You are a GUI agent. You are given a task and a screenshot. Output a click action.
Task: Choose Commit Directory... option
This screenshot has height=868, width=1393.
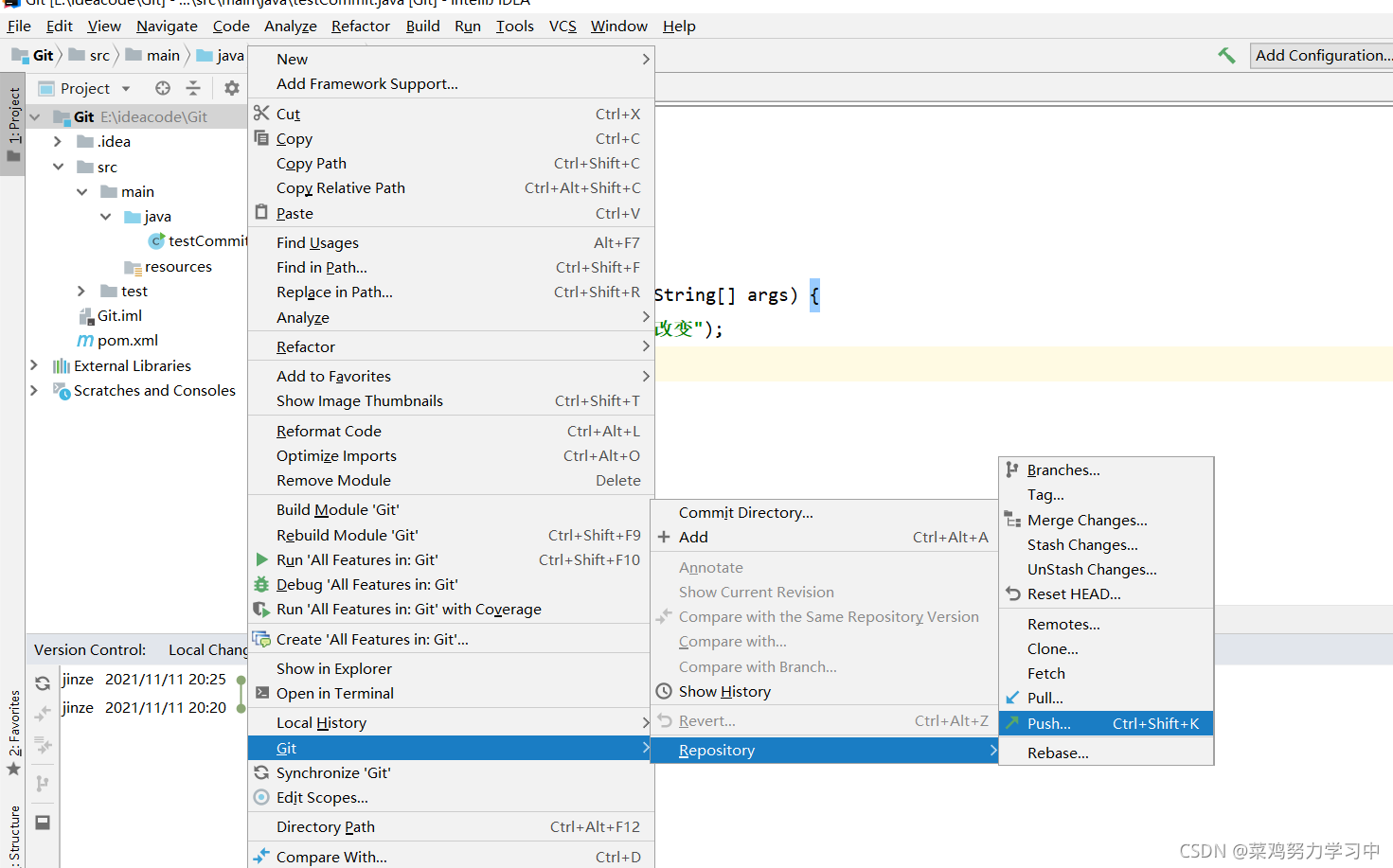click(x=824, y=512)
